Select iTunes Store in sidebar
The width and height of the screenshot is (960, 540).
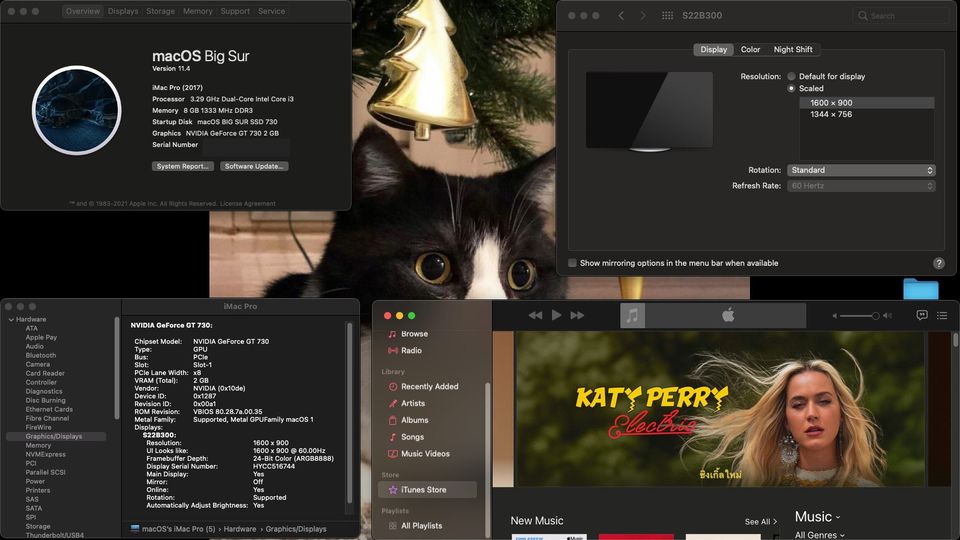click(x=427, y=490)
